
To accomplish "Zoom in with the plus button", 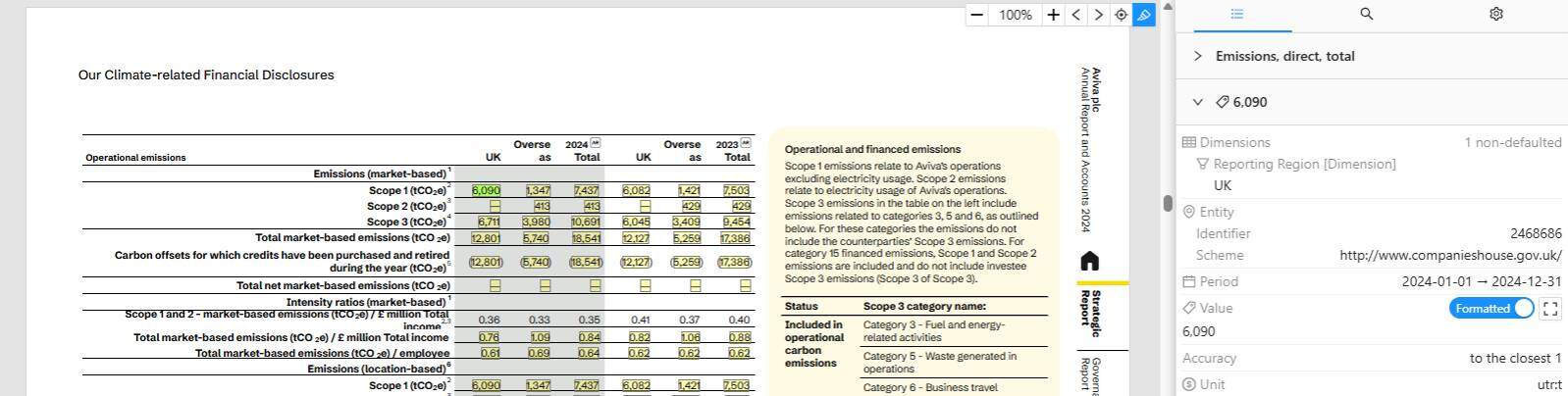I will click(x=1053, y=15).
